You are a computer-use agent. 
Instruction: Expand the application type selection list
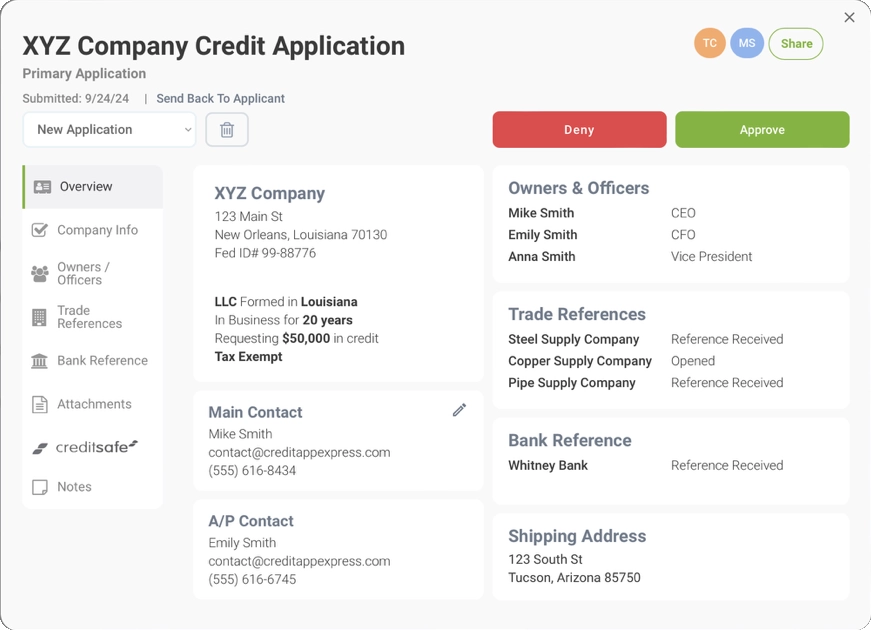108,130
